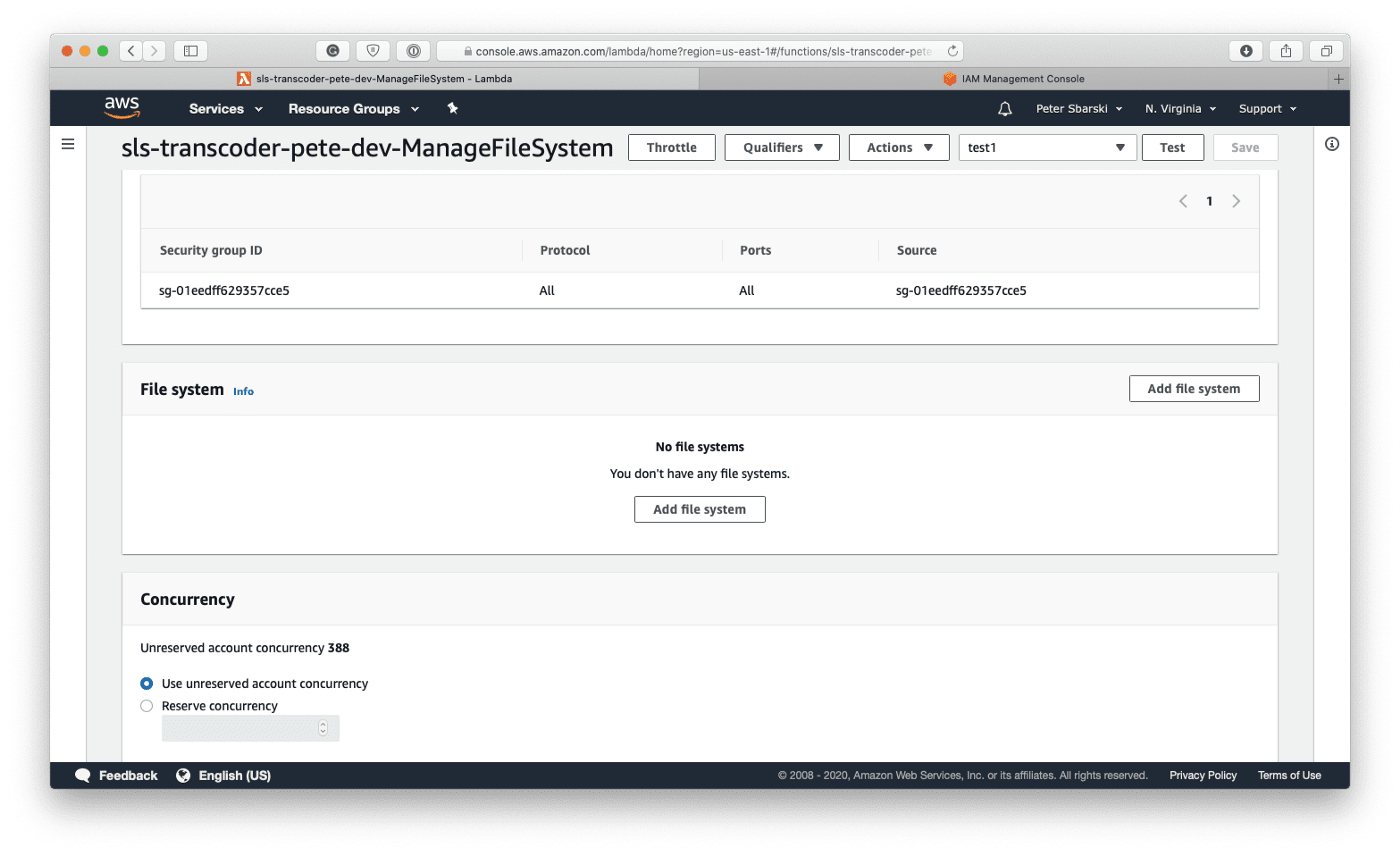Go forward with Safari forward arrow
1400x855 pixels.
coord(155,50)
